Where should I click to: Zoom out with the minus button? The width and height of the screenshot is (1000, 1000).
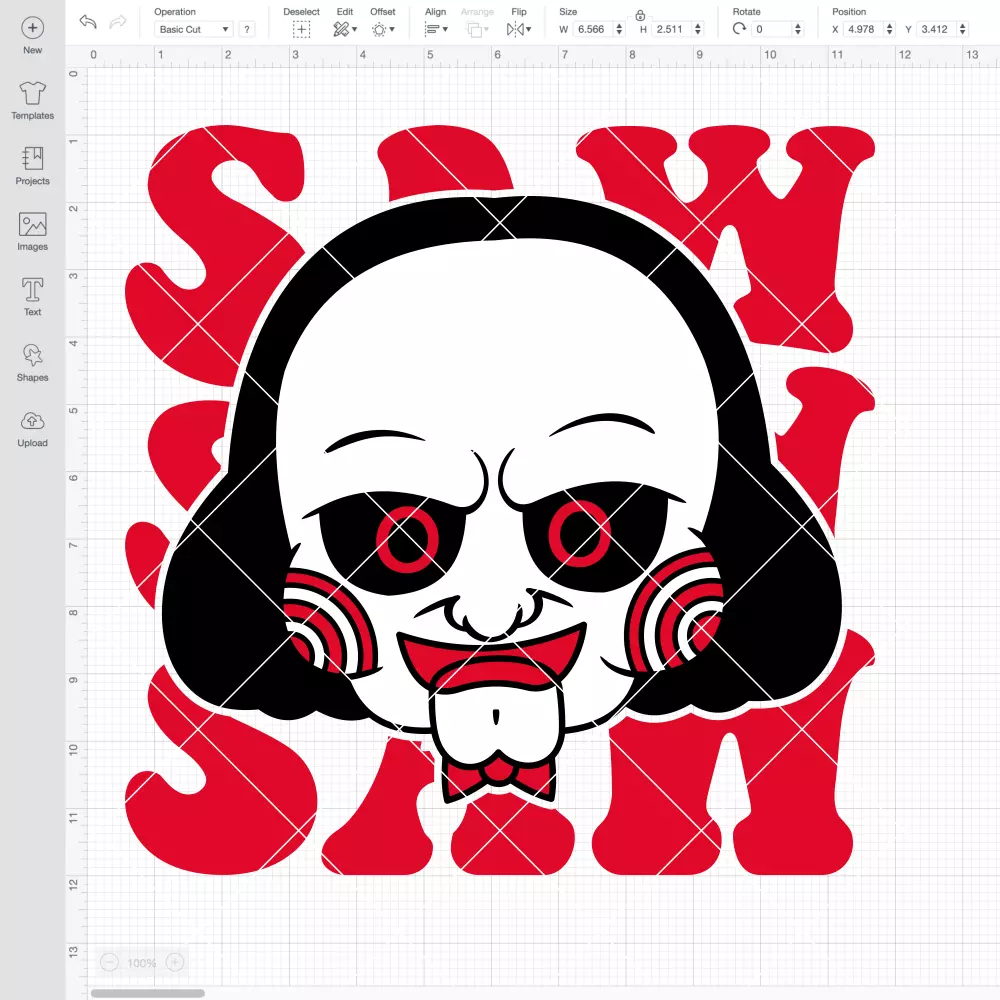tap(110, 962)
